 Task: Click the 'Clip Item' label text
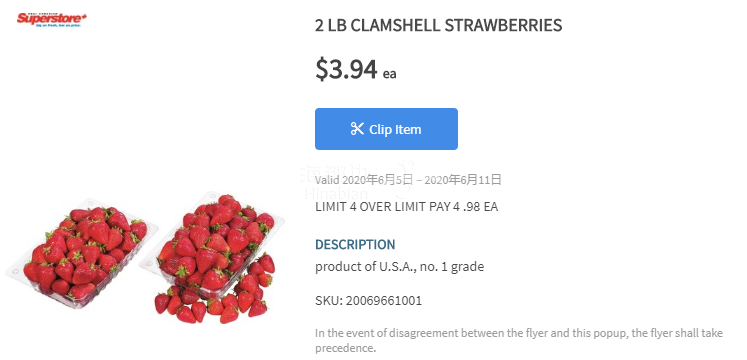coord(395,130)
